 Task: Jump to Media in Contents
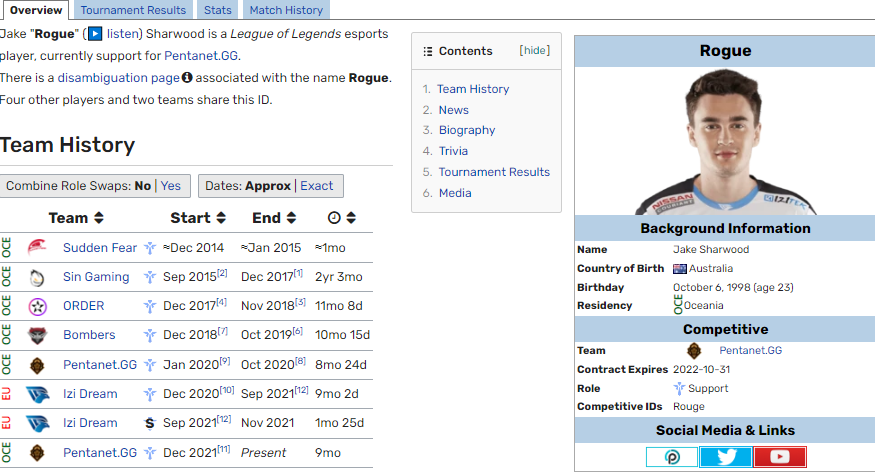tap(455, 193)
